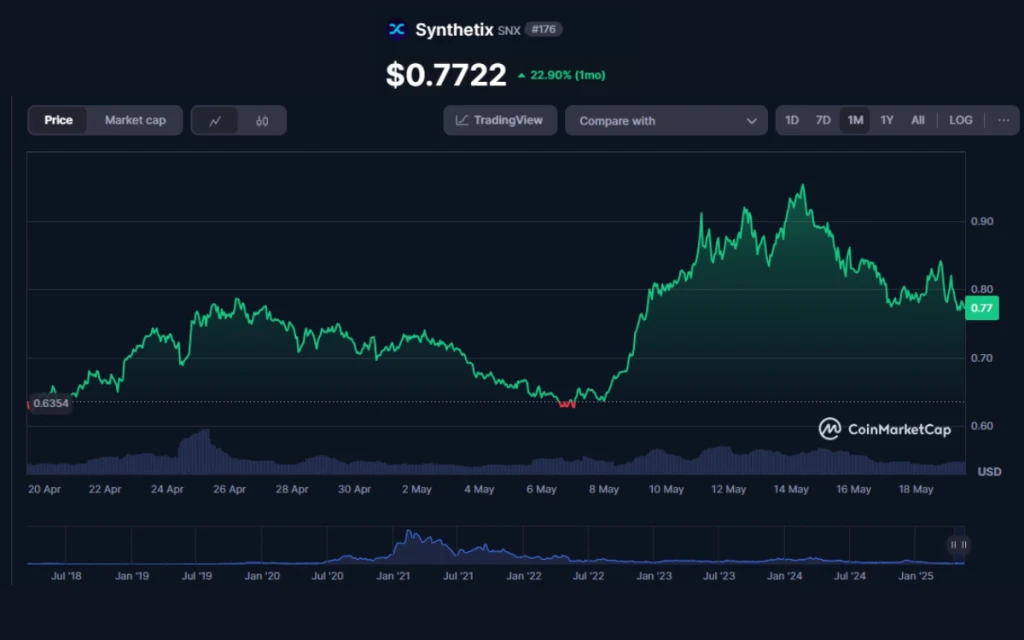Set chart range to 1D
This screenshot has width=1024, height=640.
point(792,120)
